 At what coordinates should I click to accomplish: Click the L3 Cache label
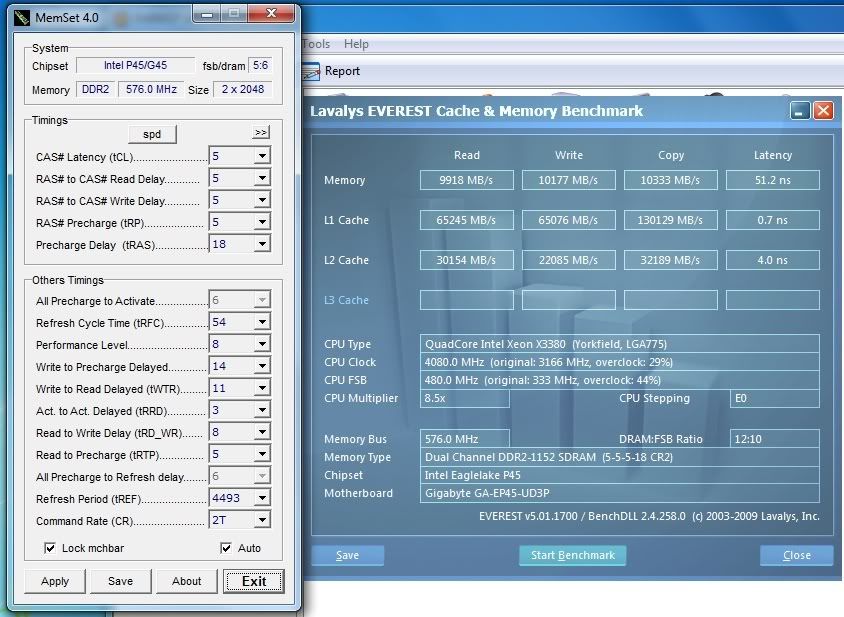[347, 300]
